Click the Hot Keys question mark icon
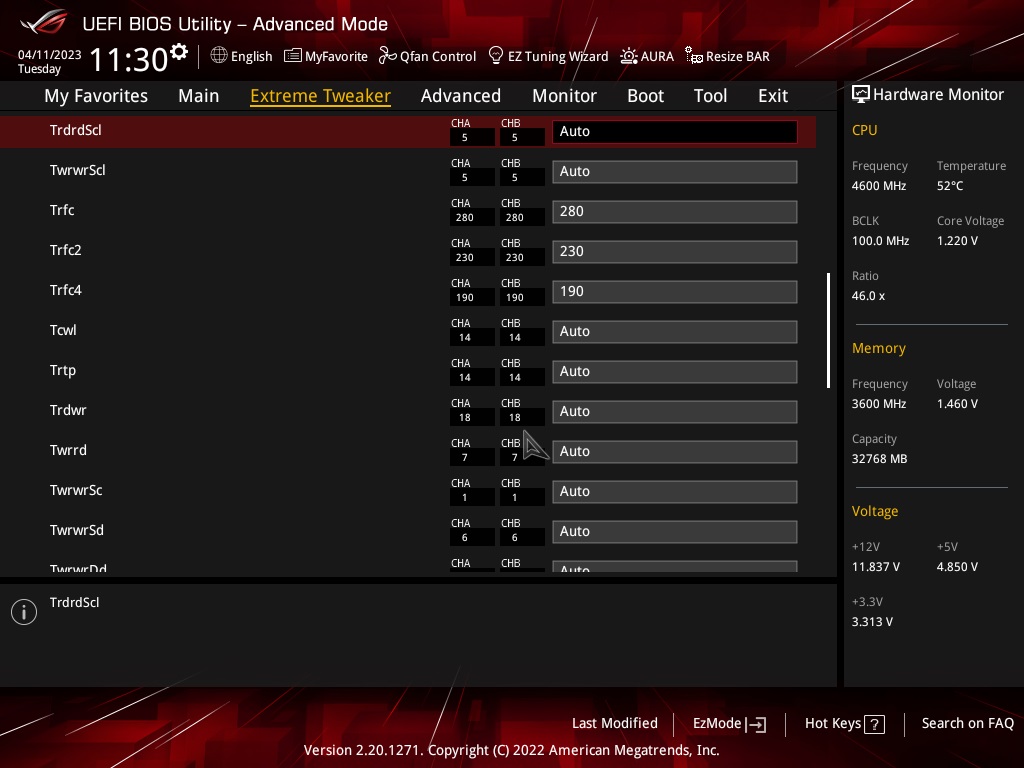 tap(874, 724)
